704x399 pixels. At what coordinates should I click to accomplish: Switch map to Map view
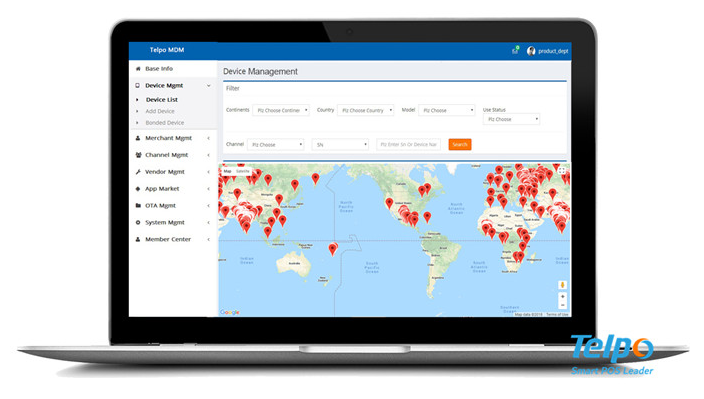228,171
